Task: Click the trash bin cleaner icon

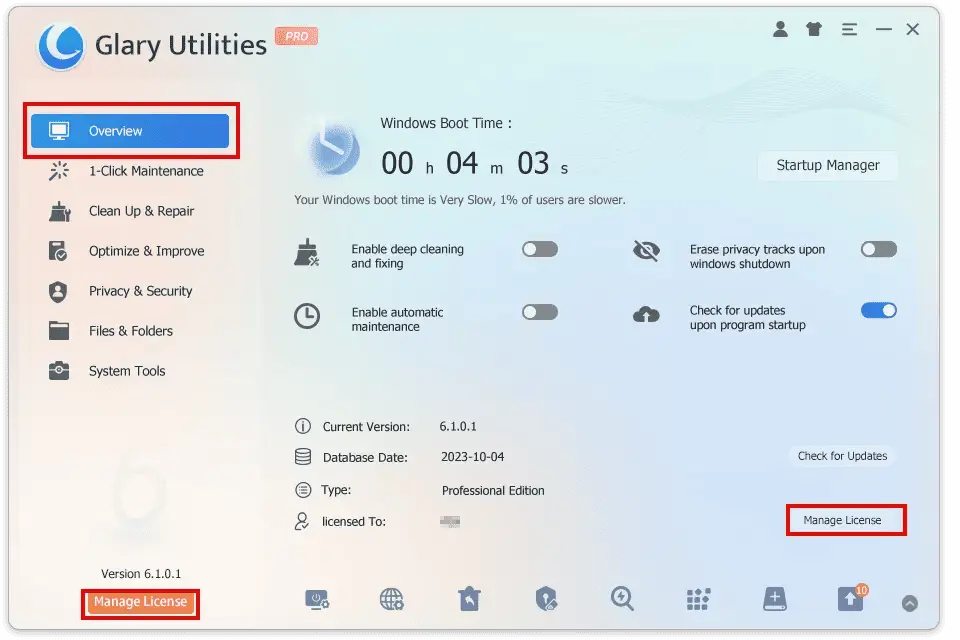Action: [x=469, y=598]
